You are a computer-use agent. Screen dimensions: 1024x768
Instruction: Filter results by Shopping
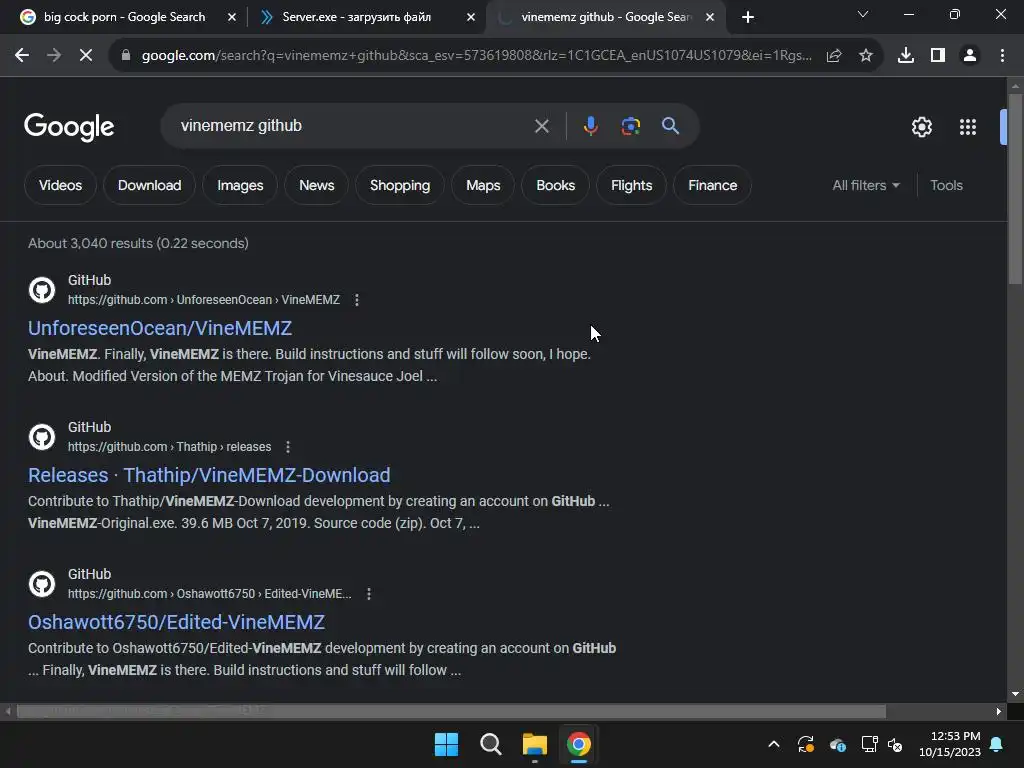(x=400, y=185)
